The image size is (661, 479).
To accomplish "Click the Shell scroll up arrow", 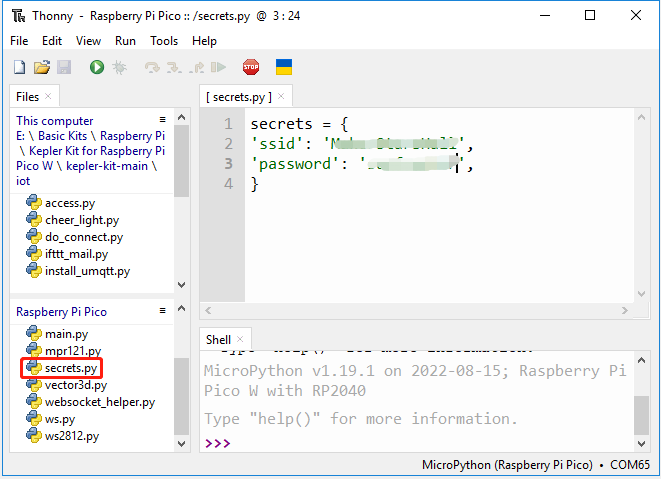I will pos(642,360).
